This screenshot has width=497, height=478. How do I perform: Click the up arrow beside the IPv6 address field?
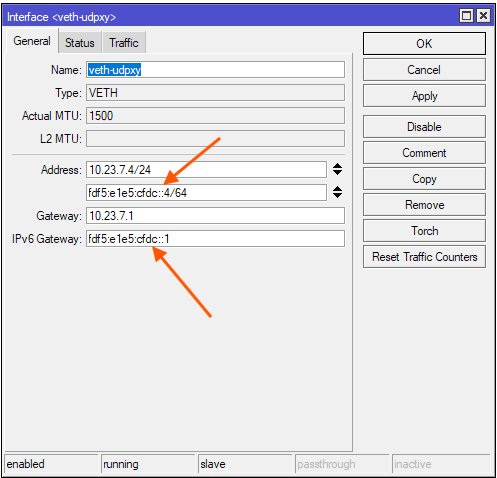pyautogui.click(x=337, y=189)
